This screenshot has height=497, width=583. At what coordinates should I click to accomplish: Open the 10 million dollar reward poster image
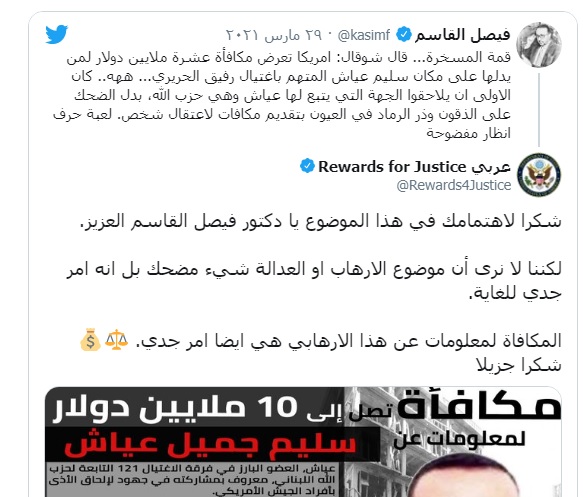pyautogui.click(x=303, y=442)
